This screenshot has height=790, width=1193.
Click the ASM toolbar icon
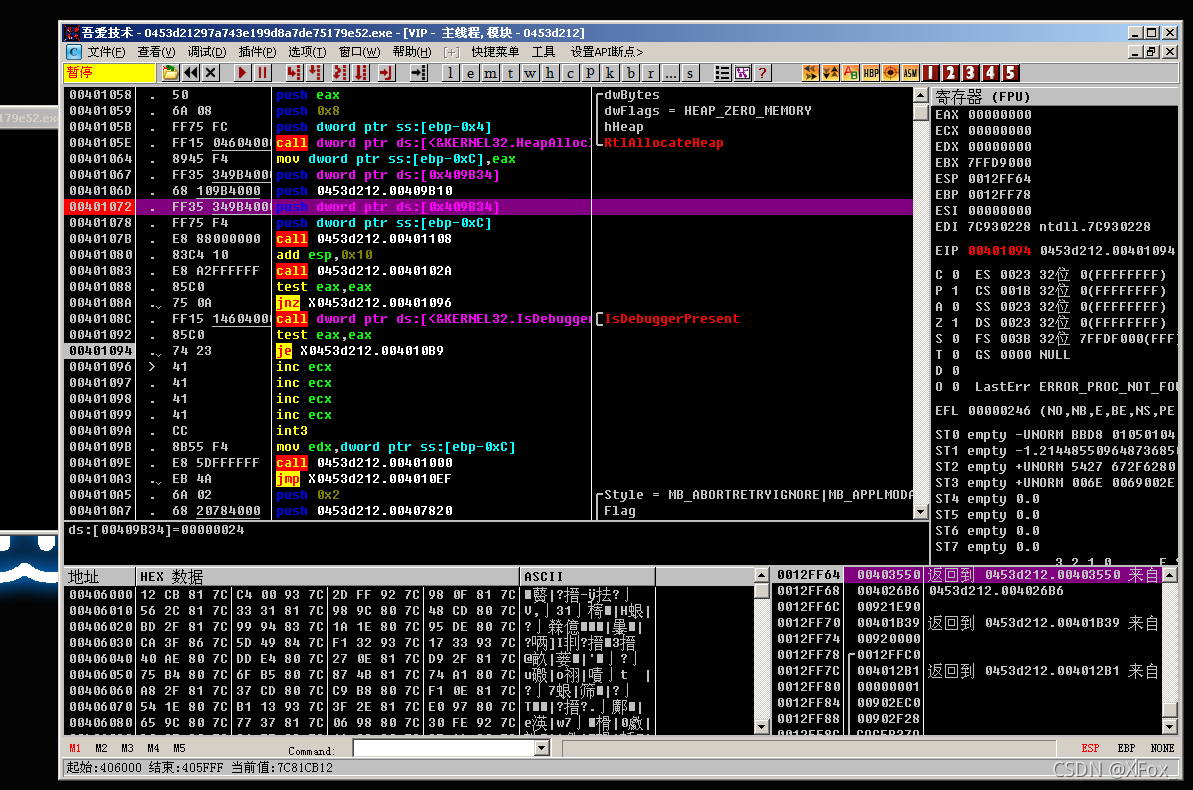point(911,73)
